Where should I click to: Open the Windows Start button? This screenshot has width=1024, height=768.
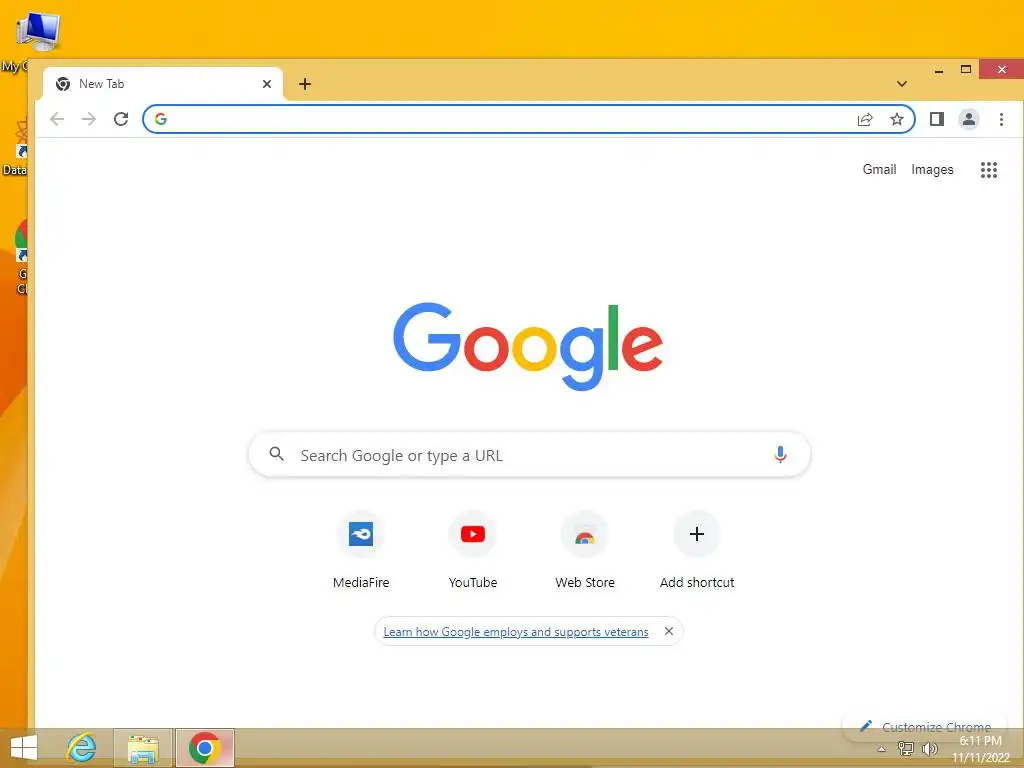[24, 748]
